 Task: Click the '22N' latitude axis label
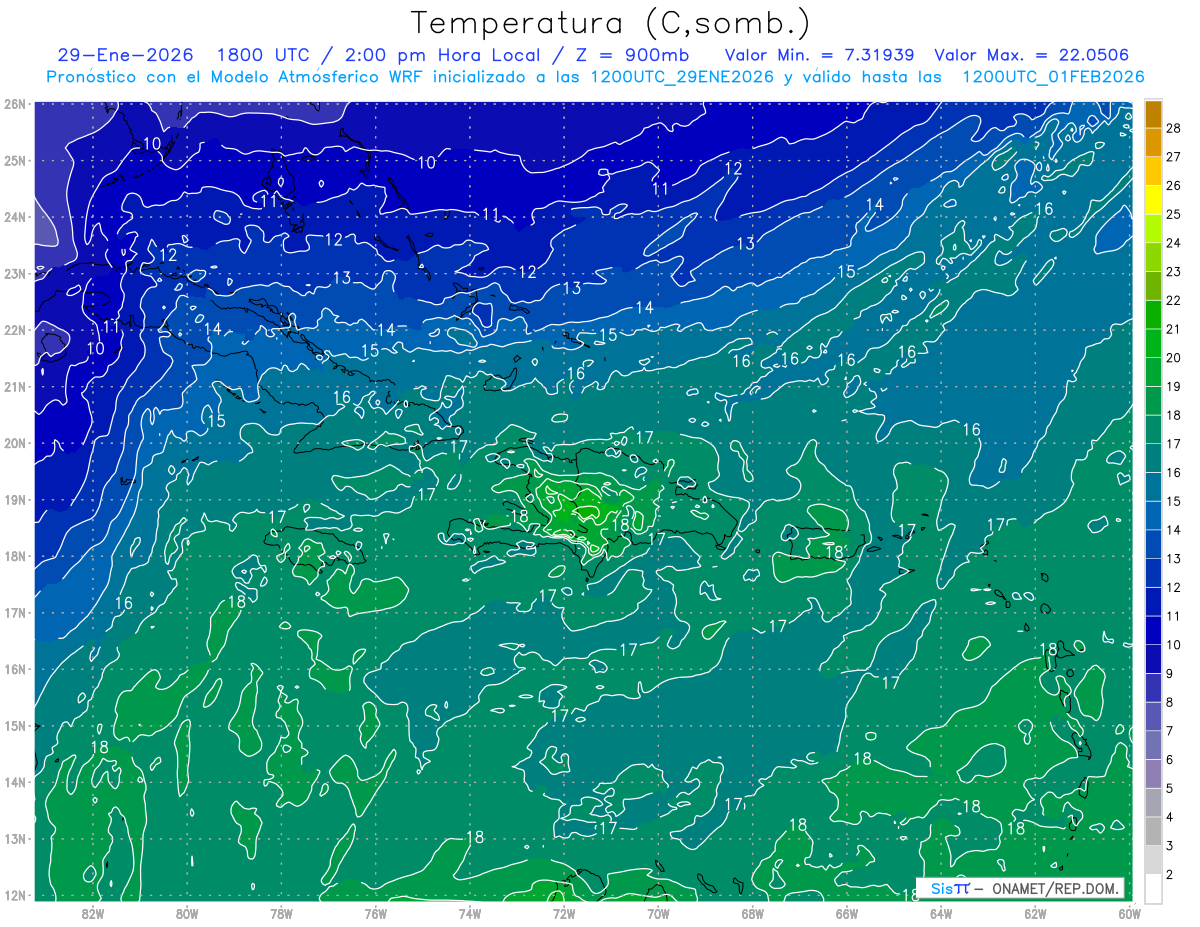(14, 330)
